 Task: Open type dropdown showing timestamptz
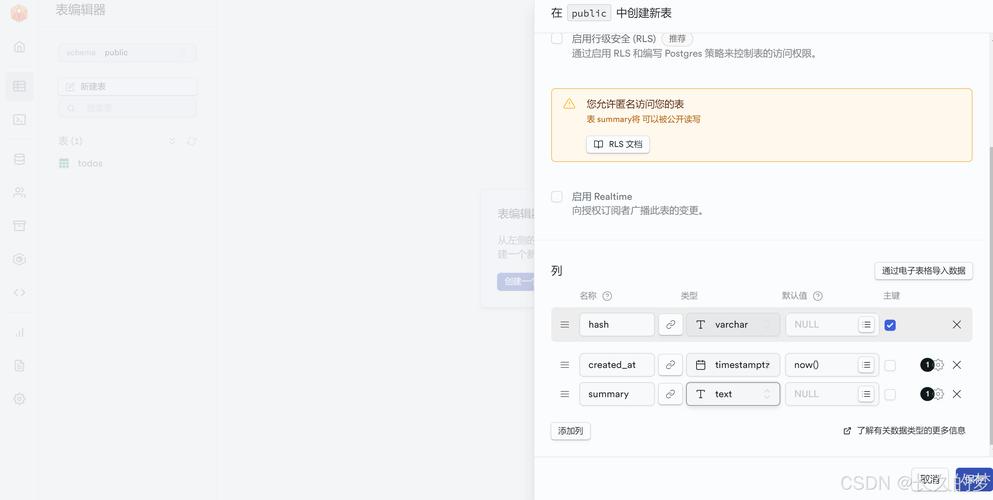pos(733,365)
